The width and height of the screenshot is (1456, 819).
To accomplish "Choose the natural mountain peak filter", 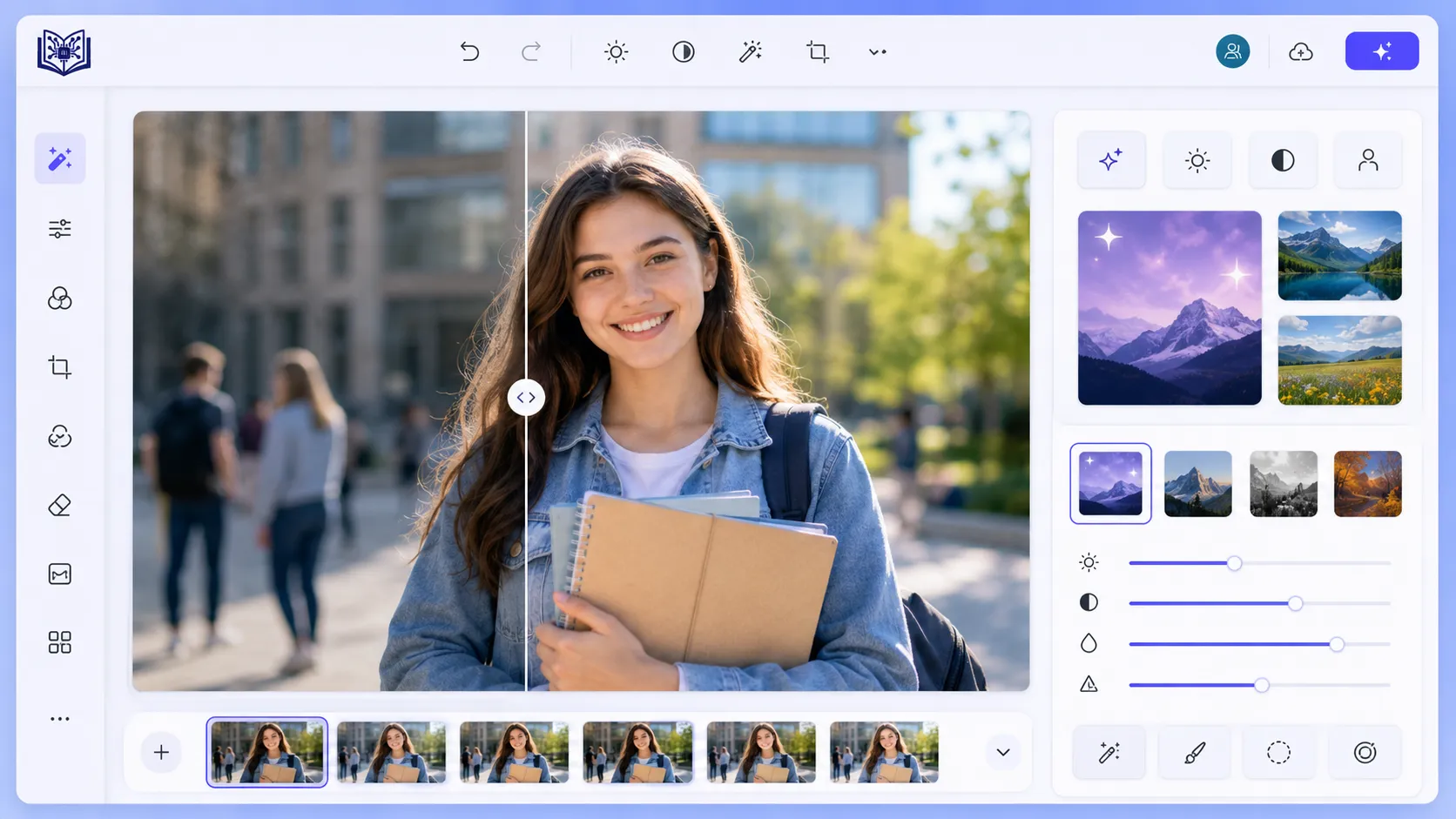I will (1198, 484).
